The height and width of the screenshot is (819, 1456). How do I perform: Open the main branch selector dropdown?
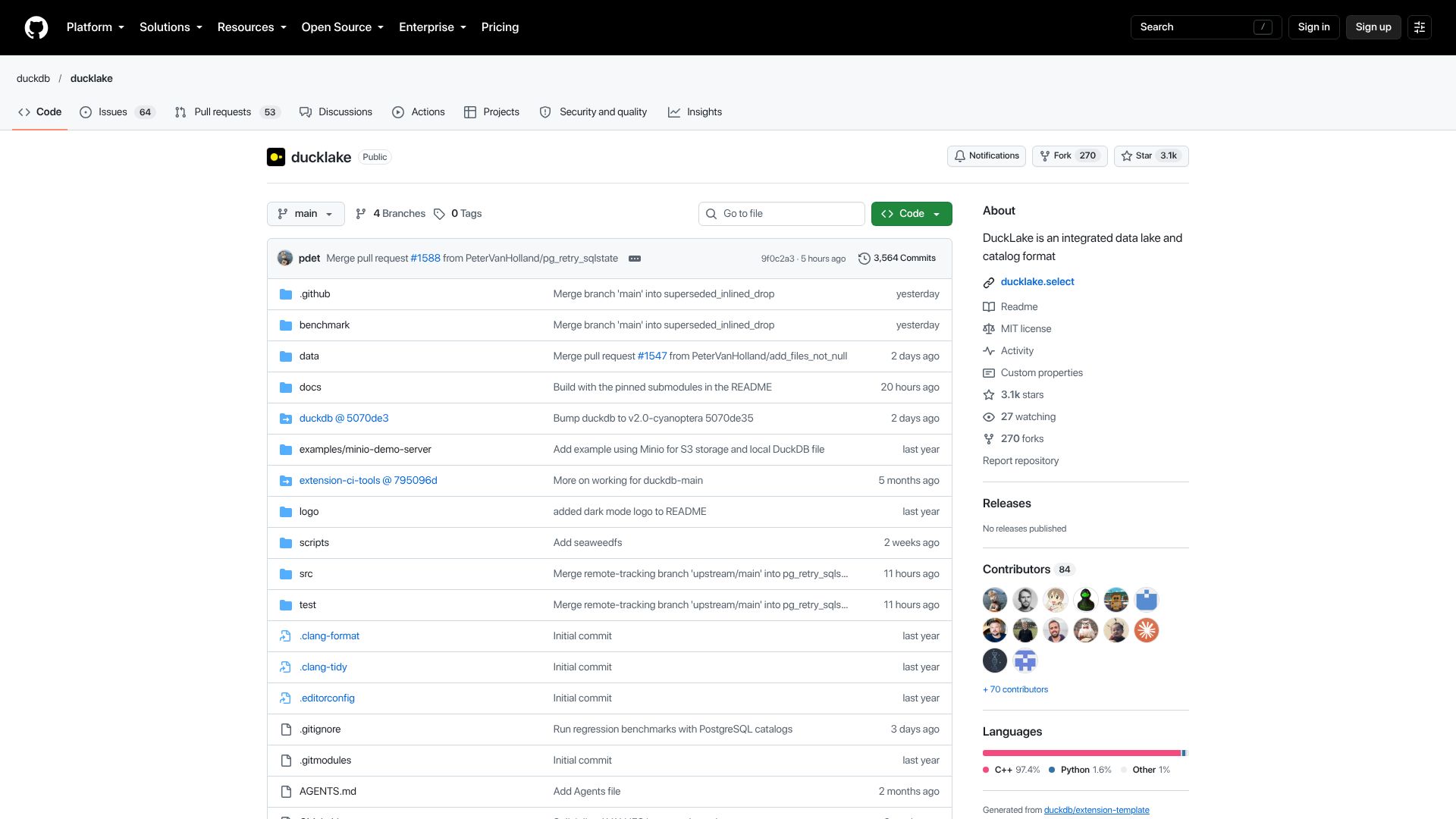pyautogui.click(x=306, y=214)
